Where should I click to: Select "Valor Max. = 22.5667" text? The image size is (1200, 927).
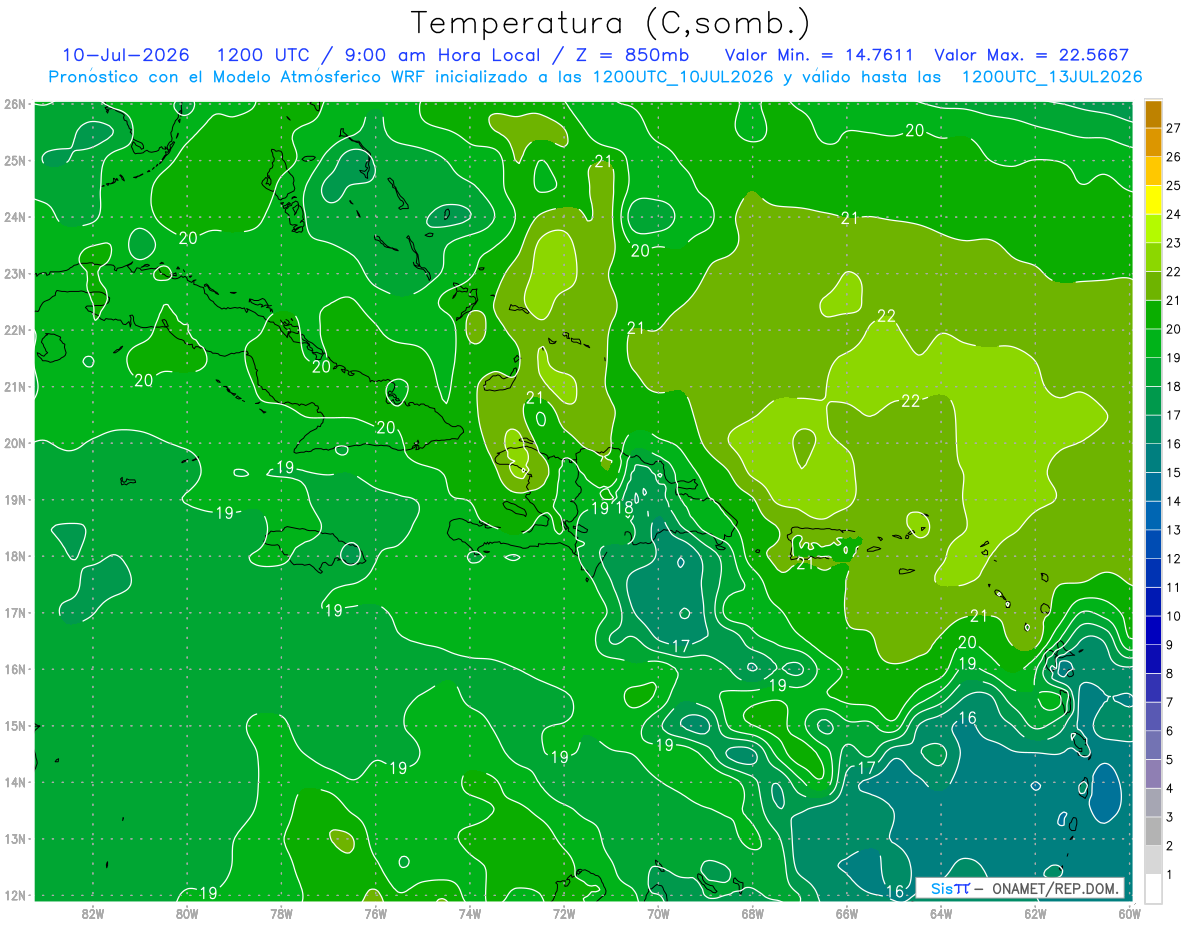pyautogui.click(x=1033, y=55)
